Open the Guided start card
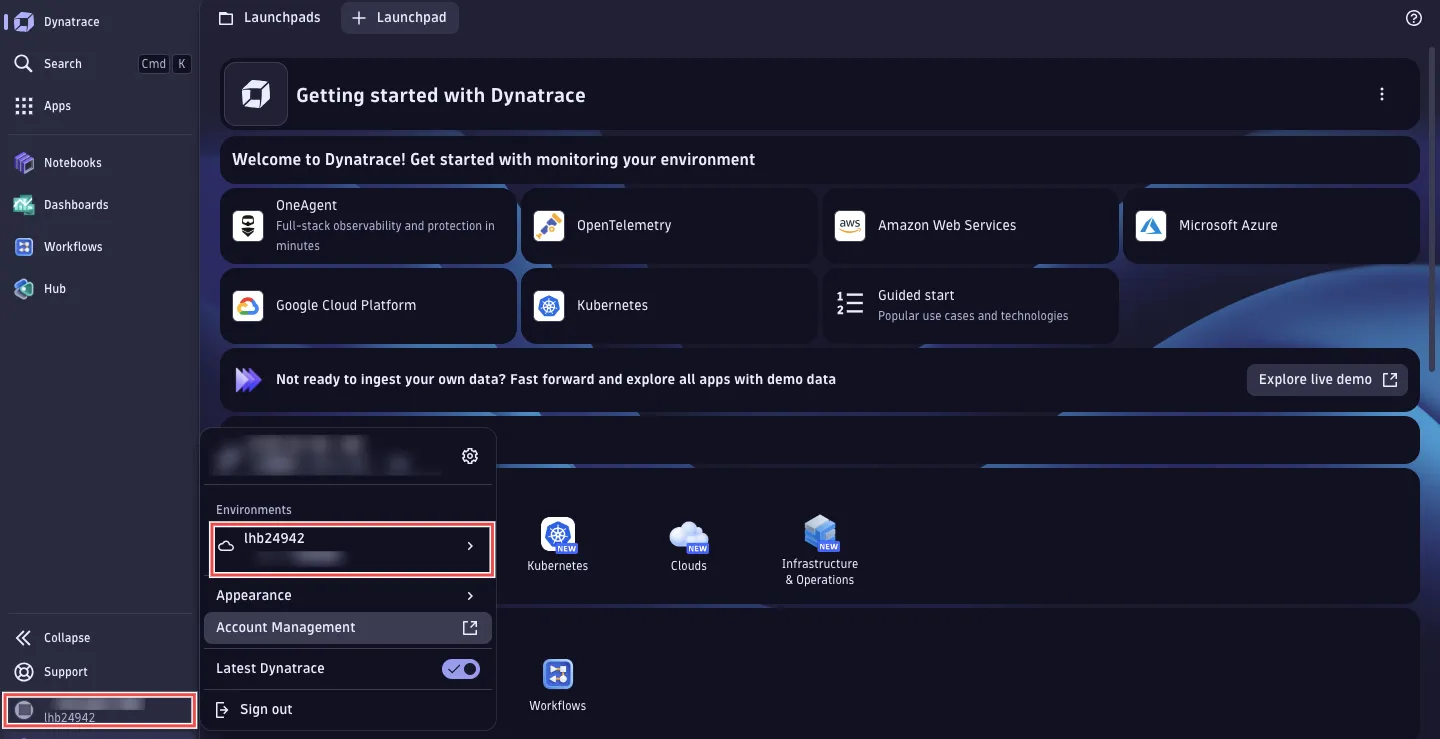 [970, 306]
